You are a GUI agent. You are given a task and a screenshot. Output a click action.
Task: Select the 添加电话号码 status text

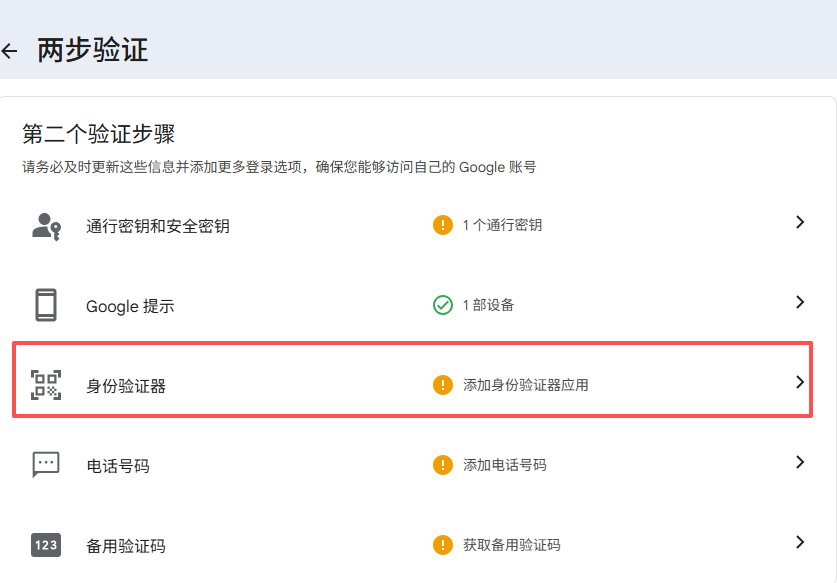click(x=504, y=465)
